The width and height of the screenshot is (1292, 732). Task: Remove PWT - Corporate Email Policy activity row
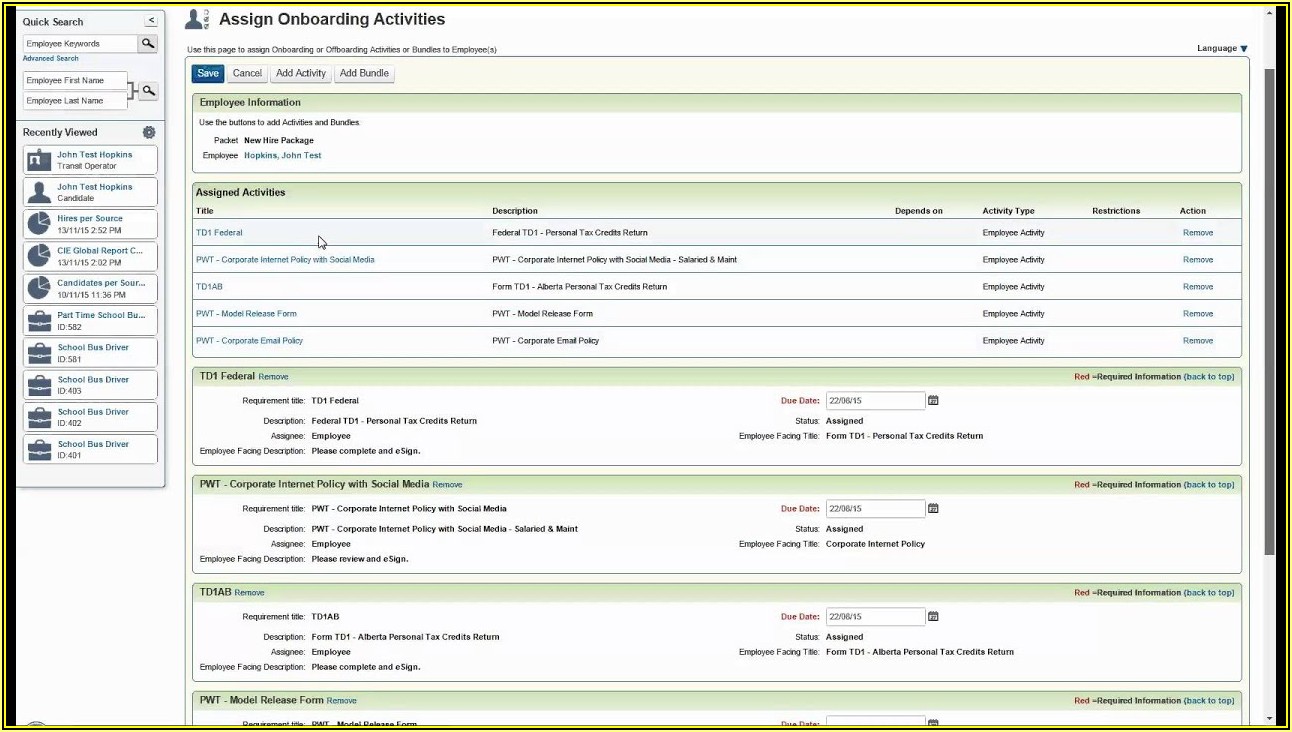1197,341
